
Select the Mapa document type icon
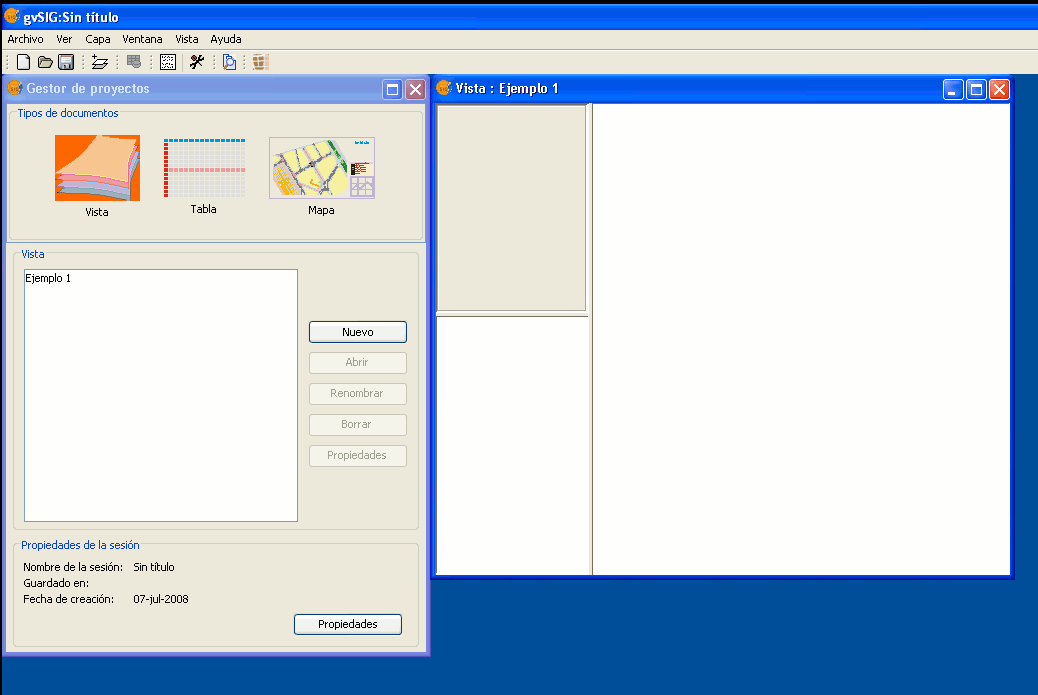pyautogui.click(x=322, y=168)
